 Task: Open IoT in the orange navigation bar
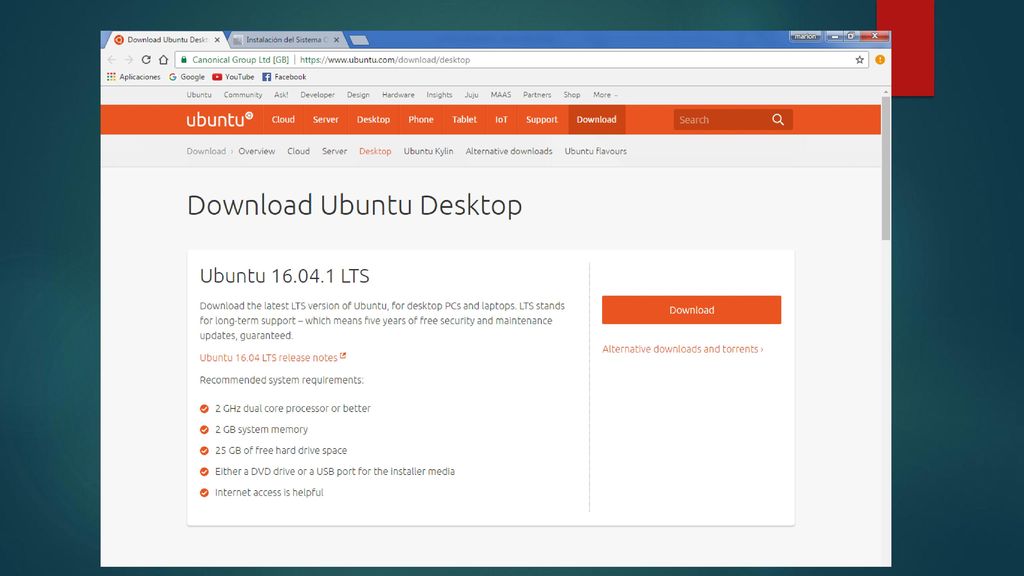coord(501,120)
